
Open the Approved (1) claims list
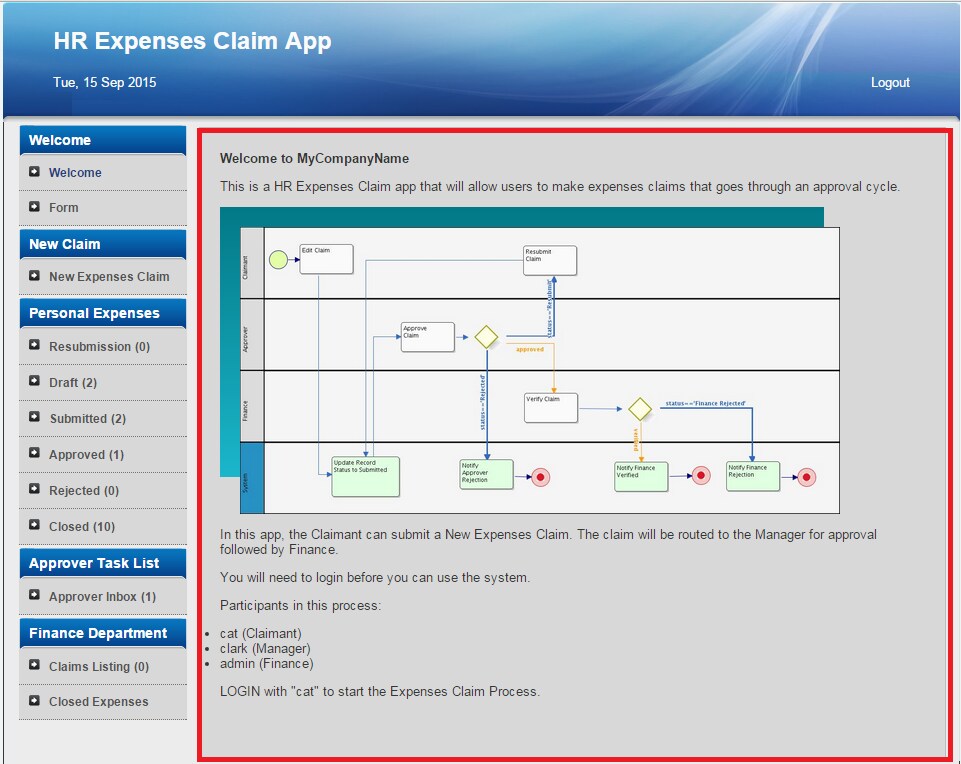coord(86,455)
